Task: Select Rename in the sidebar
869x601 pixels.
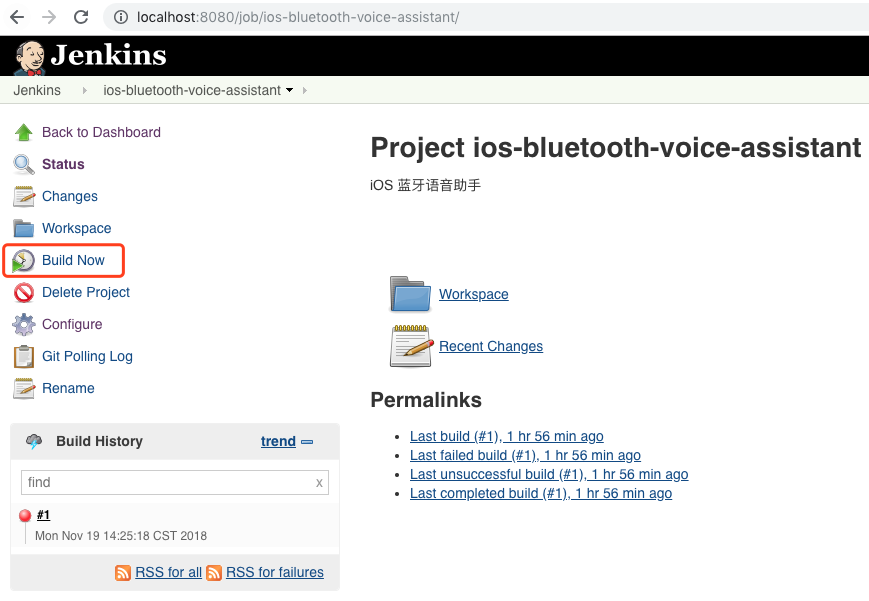Action: tap(68, 389)
